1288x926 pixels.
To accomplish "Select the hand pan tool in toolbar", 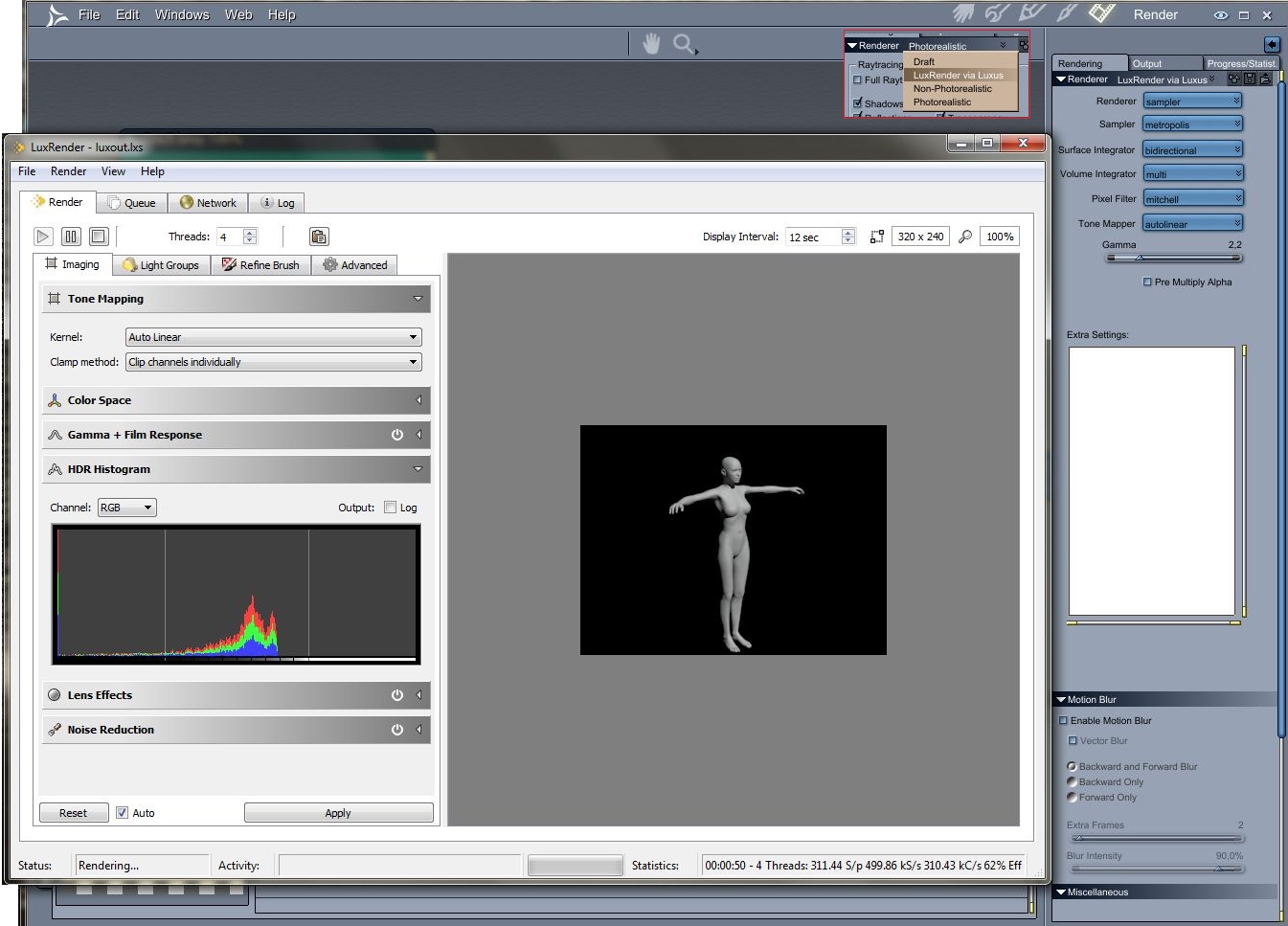I will pyautogui.click(x=651, y=44).
